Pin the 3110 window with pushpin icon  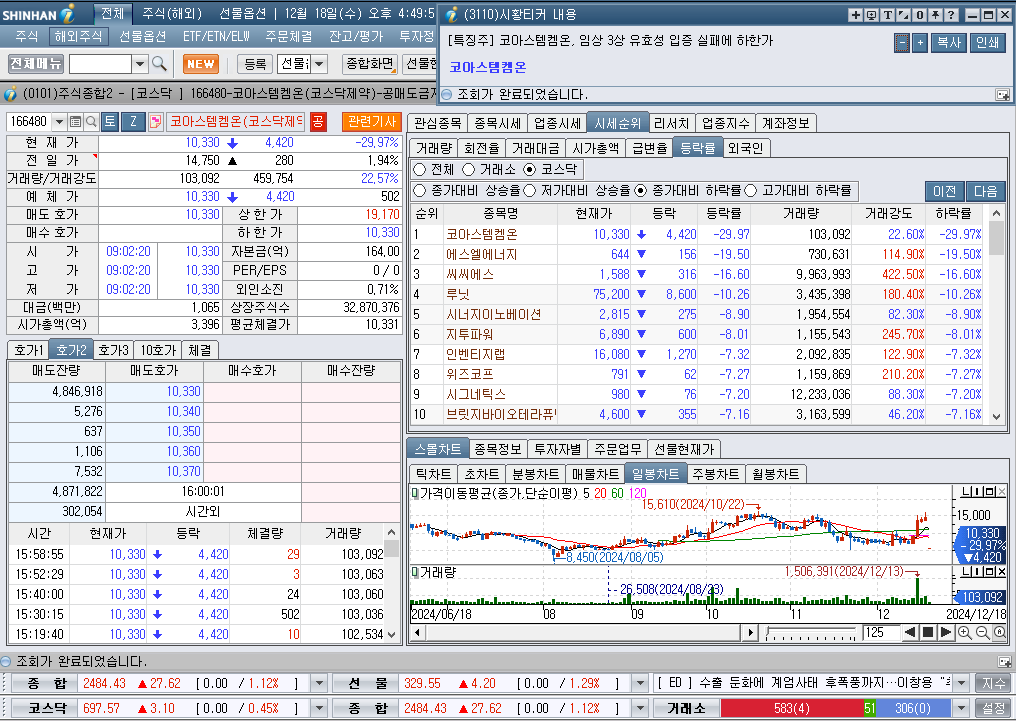(x=935, y=14)
